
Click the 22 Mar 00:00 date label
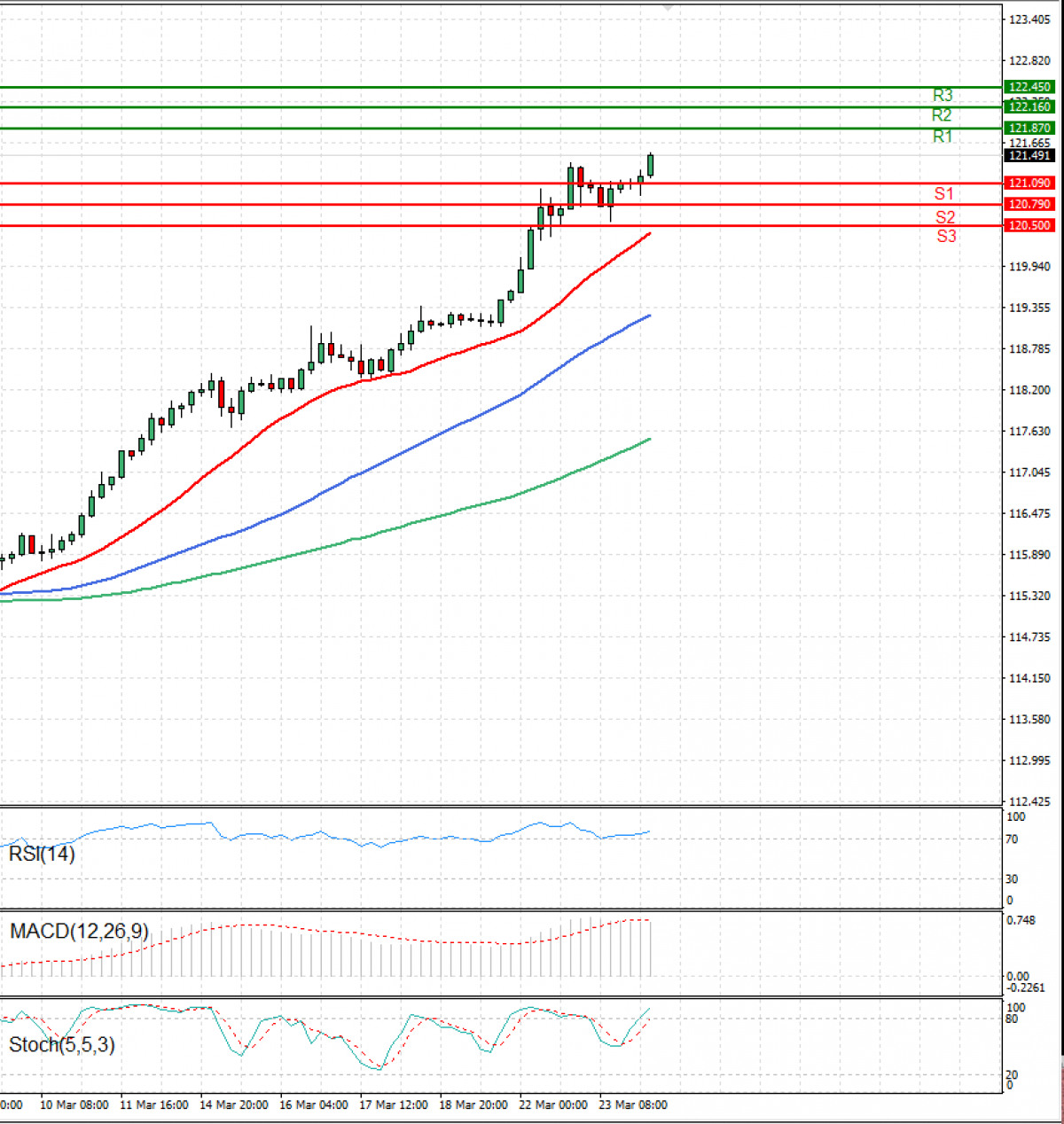[x=553, y=1104]
